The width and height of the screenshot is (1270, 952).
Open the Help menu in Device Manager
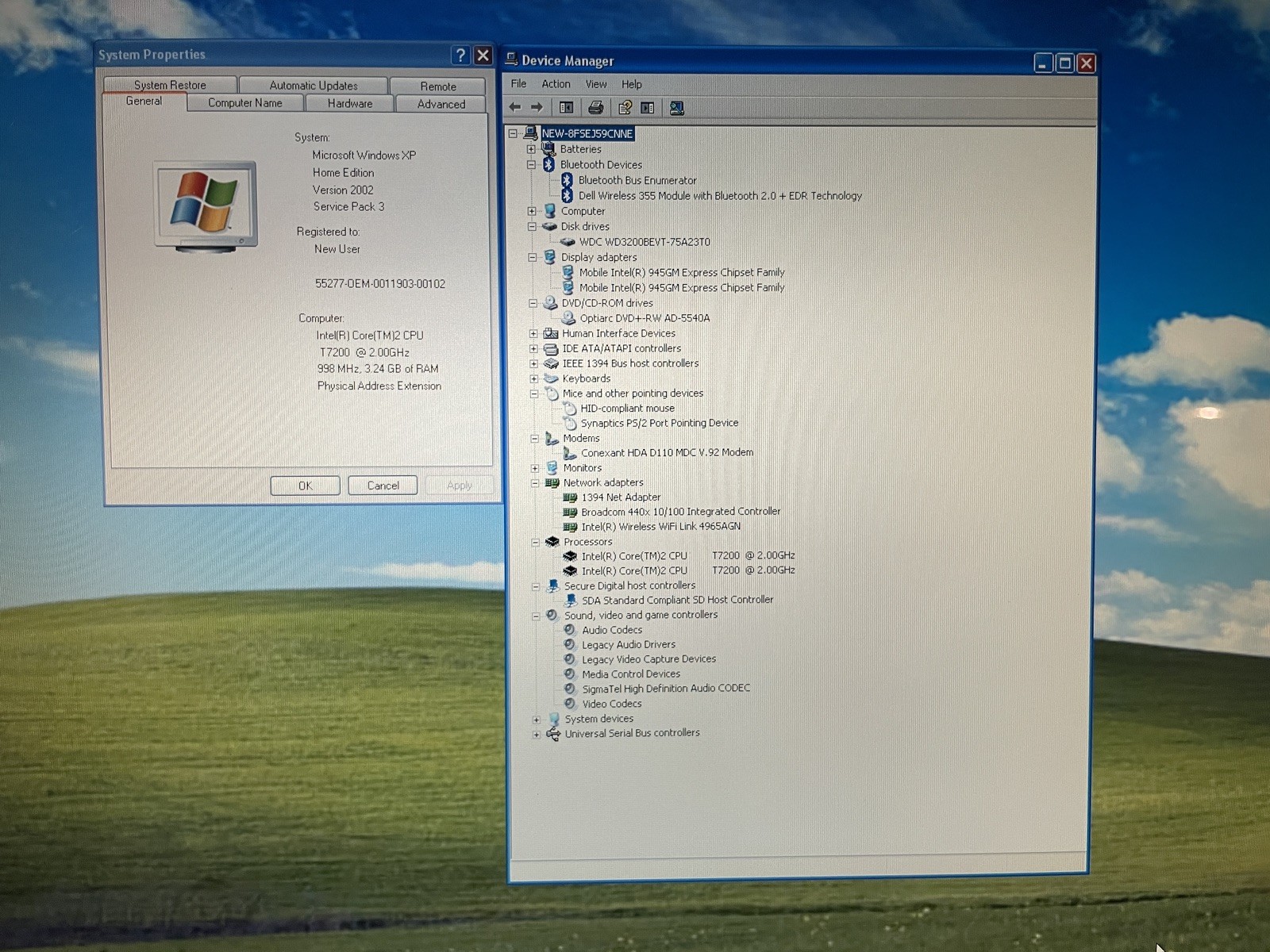[x=632, y=84]
